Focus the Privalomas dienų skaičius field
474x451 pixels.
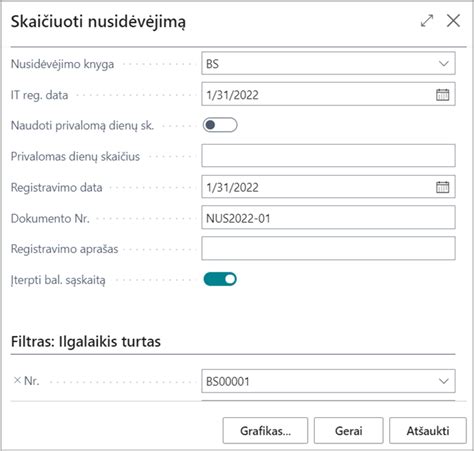(328, 156)
